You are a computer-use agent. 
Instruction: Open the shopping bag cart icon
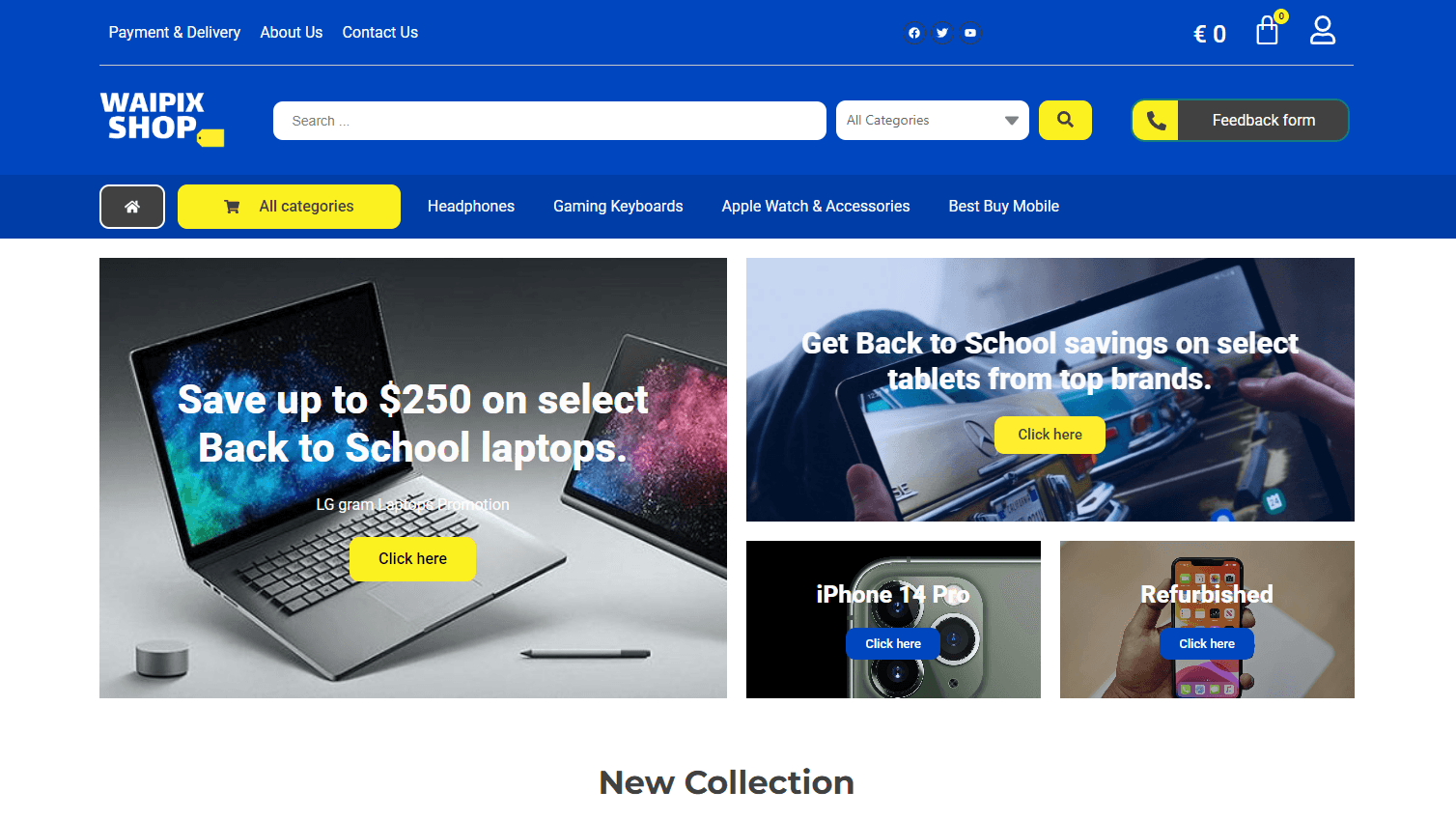click(x=1267, y=31)
